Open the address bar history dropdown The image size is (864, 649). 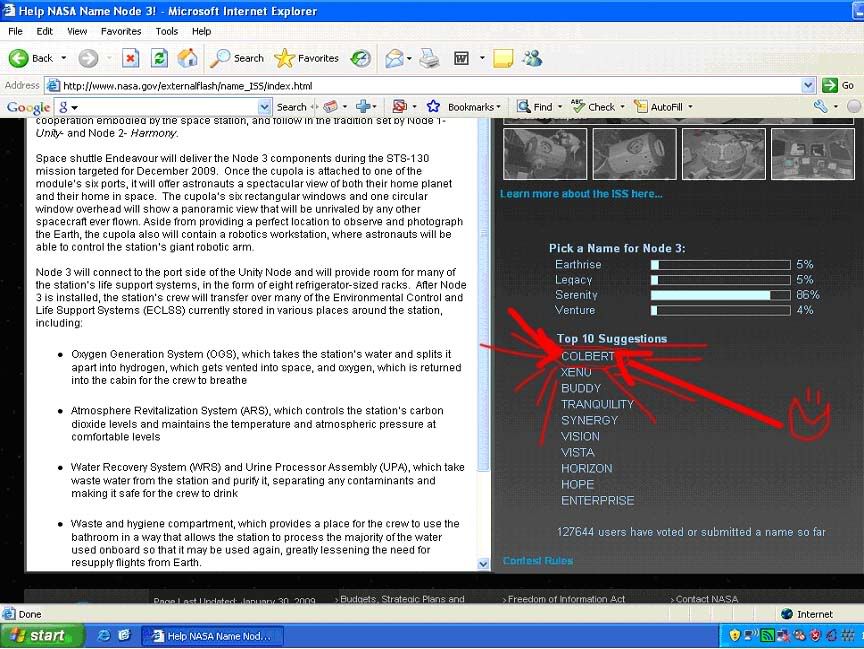click(x=808, y=85)
